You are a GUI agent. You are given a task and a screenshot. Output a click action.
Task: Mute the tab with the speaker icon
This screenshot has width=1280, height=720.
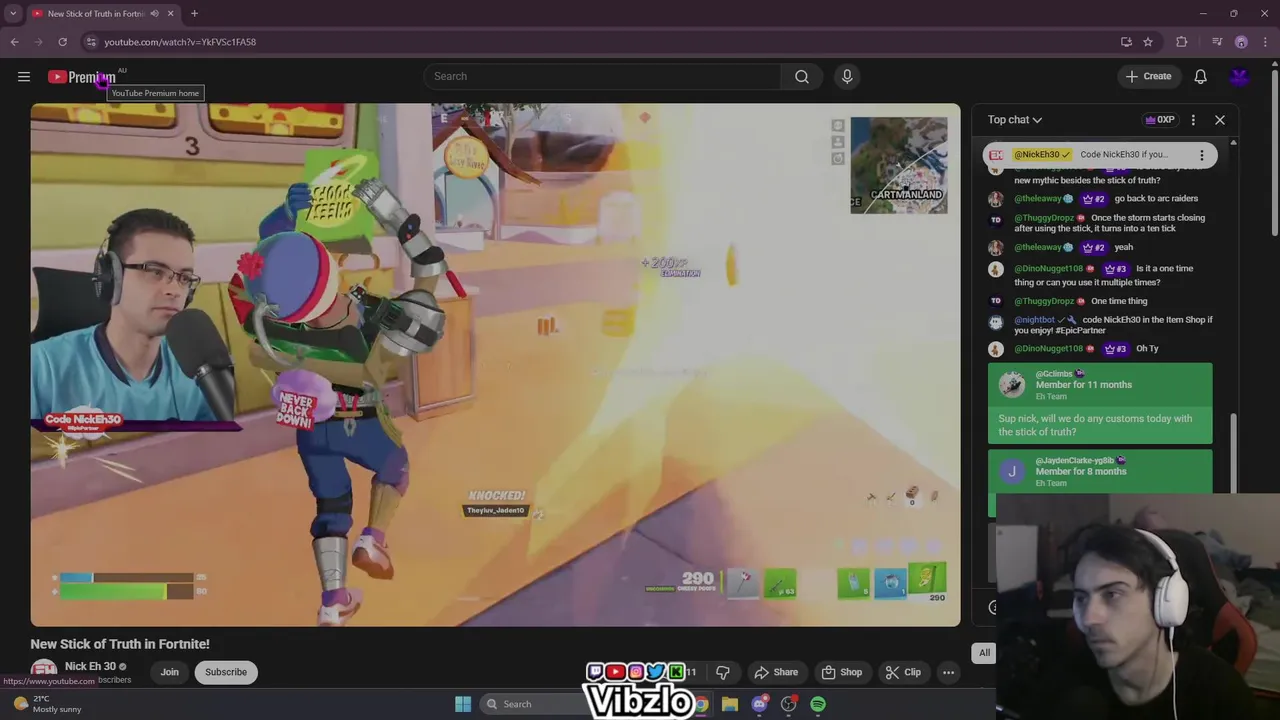(x=154, y=14)
